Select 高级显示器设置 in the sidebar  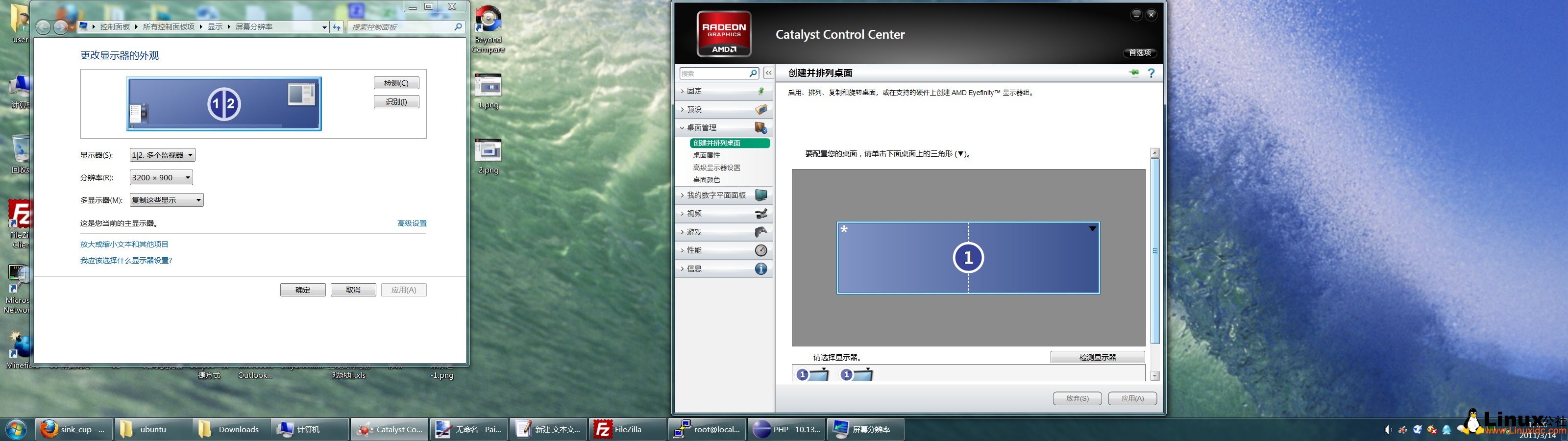pos(716,168)
